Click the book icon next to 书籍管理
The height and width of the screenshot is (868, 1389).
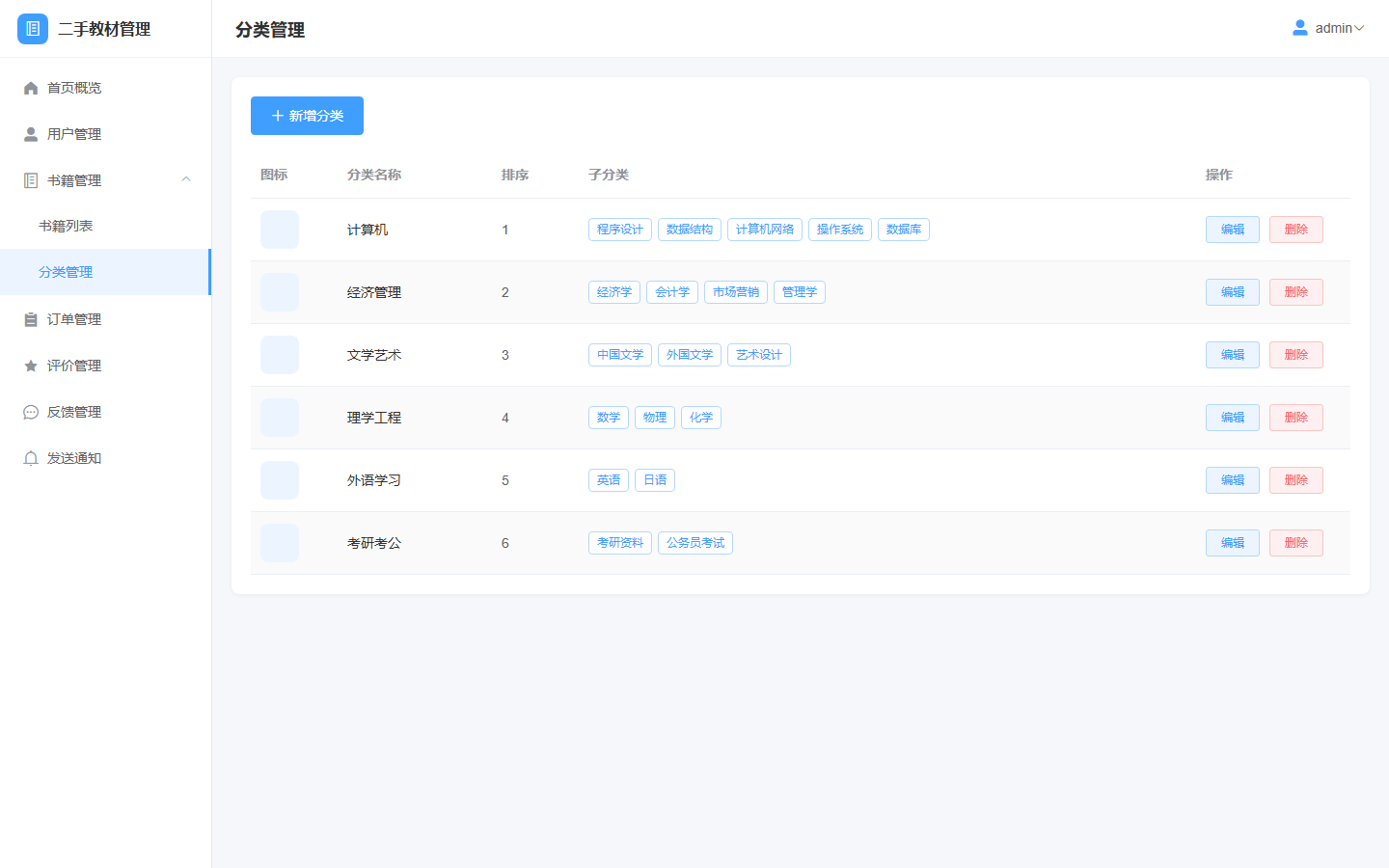tap(31, 180)
